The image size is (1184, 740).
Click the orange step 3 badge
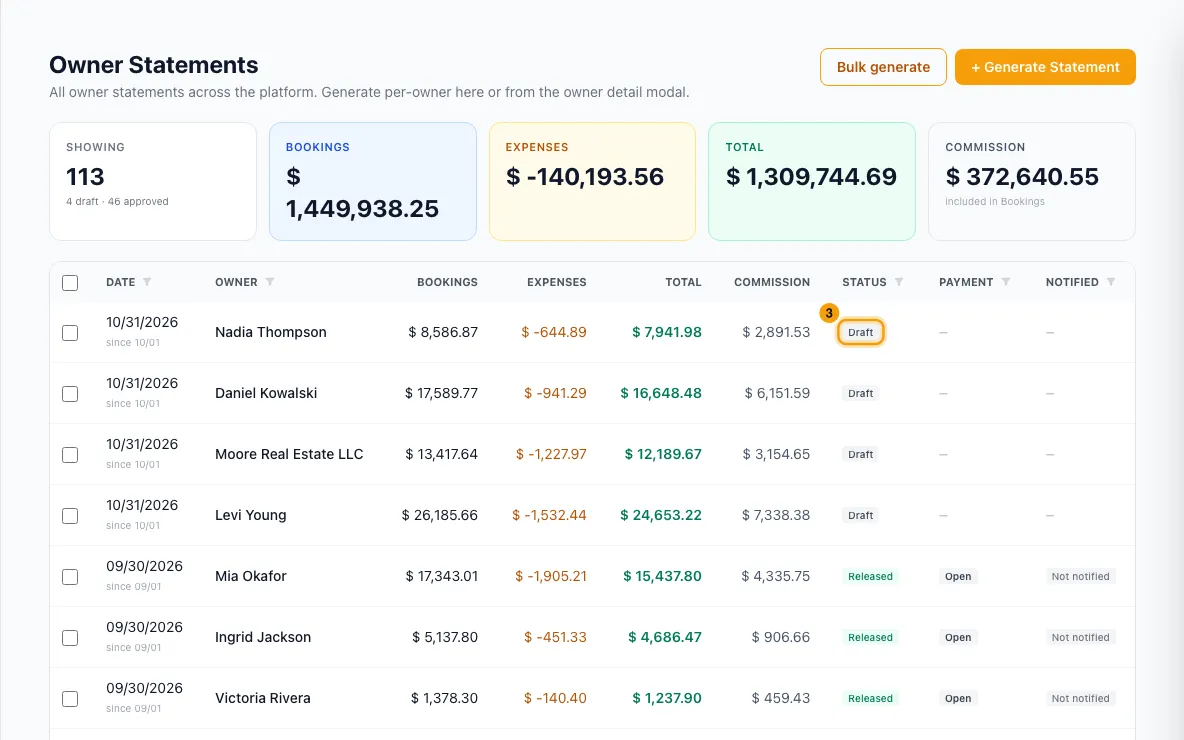tap(829, 313)
